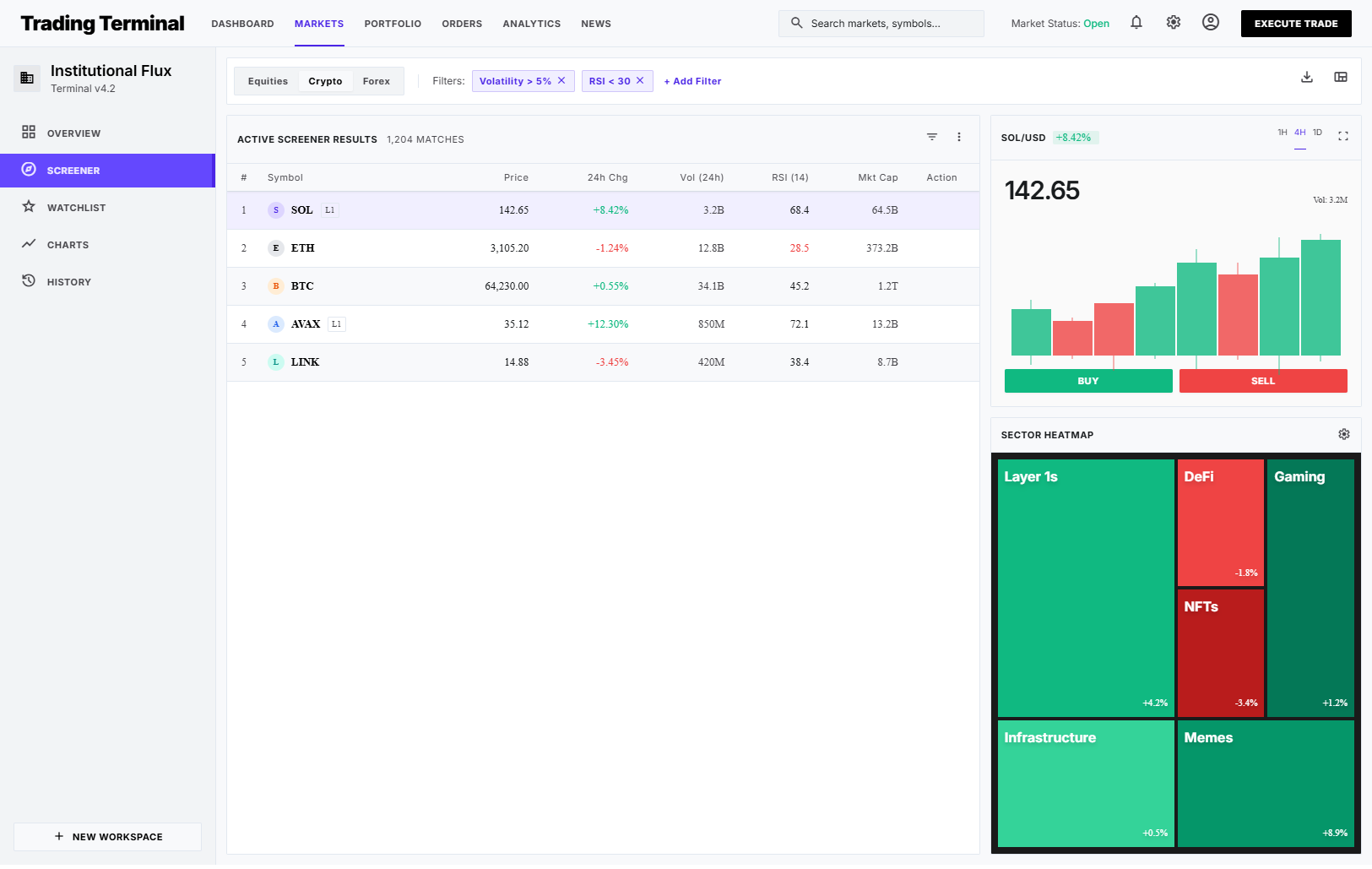Click the ETH coin icon
The width and height of the screenshot is (1372, 869).
point(276,248)
